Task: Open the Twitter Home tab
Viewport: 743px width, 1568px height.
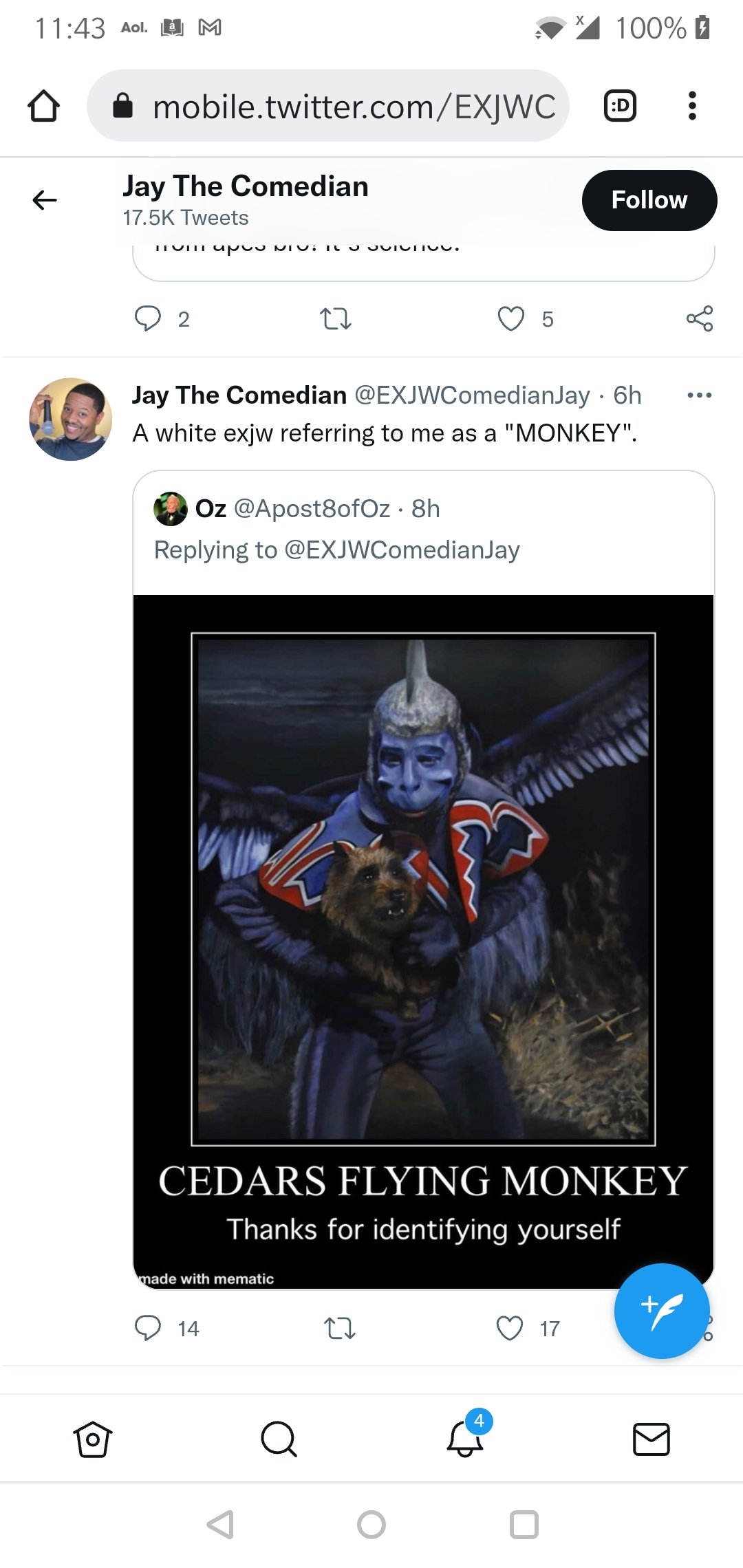Action: pyautogui.click(x=93, y=1439)
